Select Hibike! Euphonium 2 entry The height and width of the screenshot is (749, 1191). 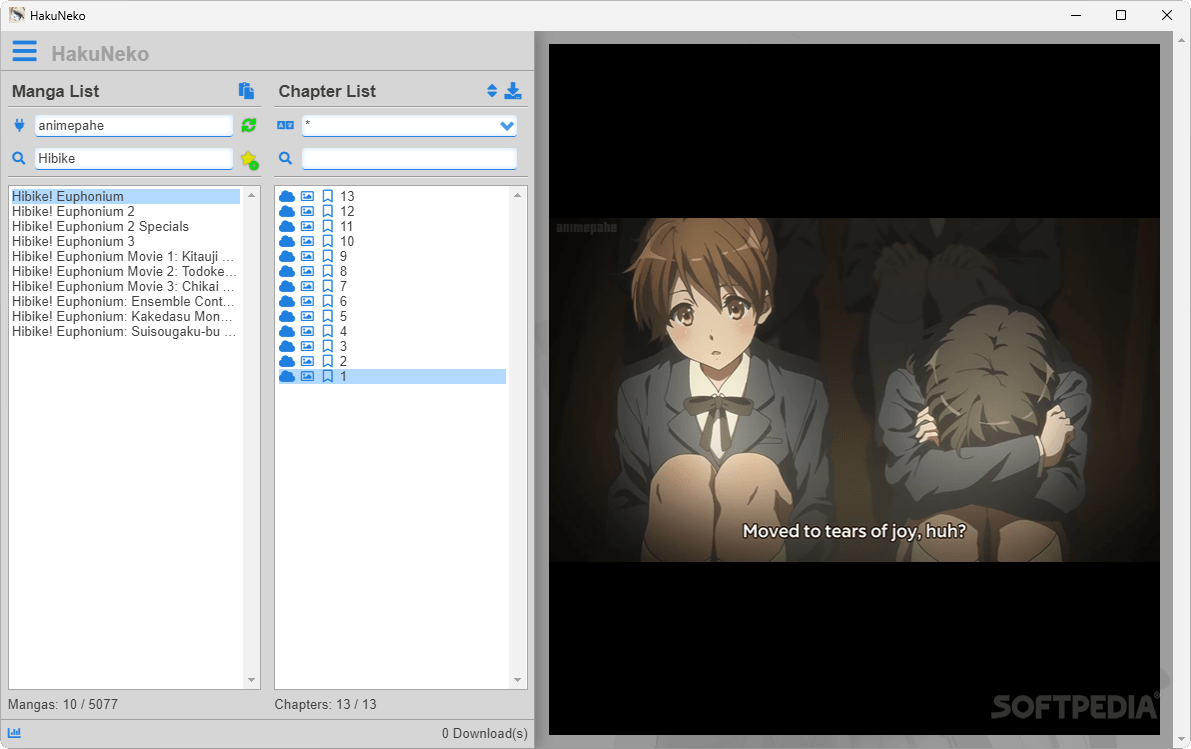tap(125, 211)
